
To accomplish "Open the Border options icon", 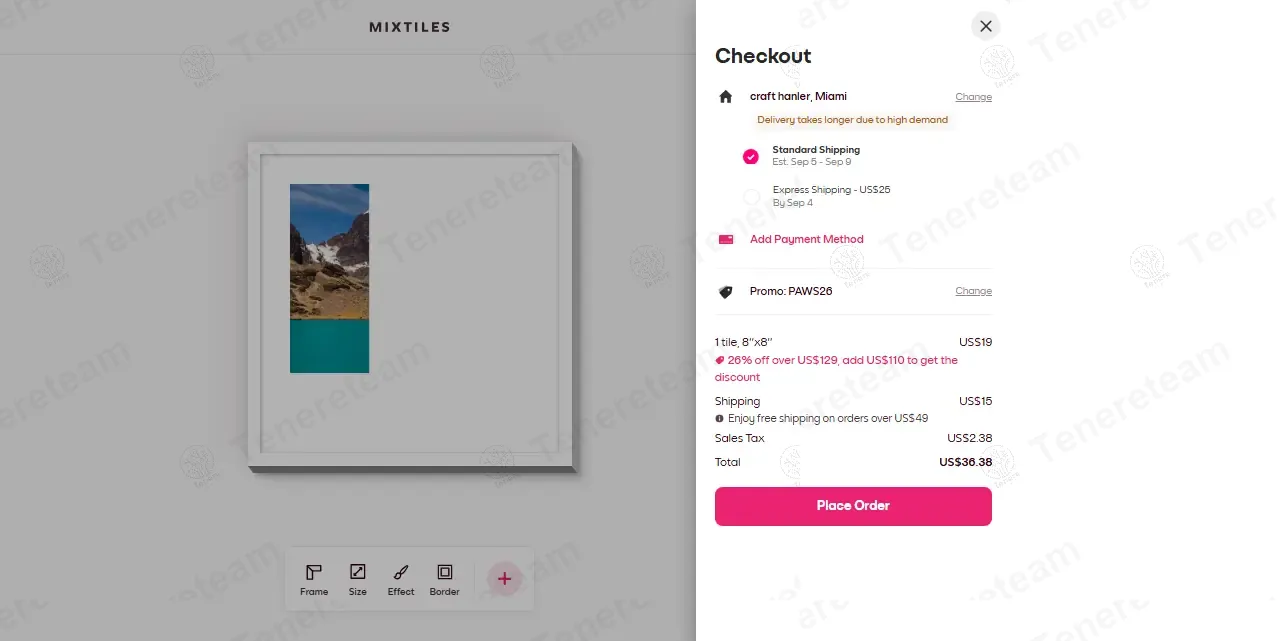I will 445,572.
